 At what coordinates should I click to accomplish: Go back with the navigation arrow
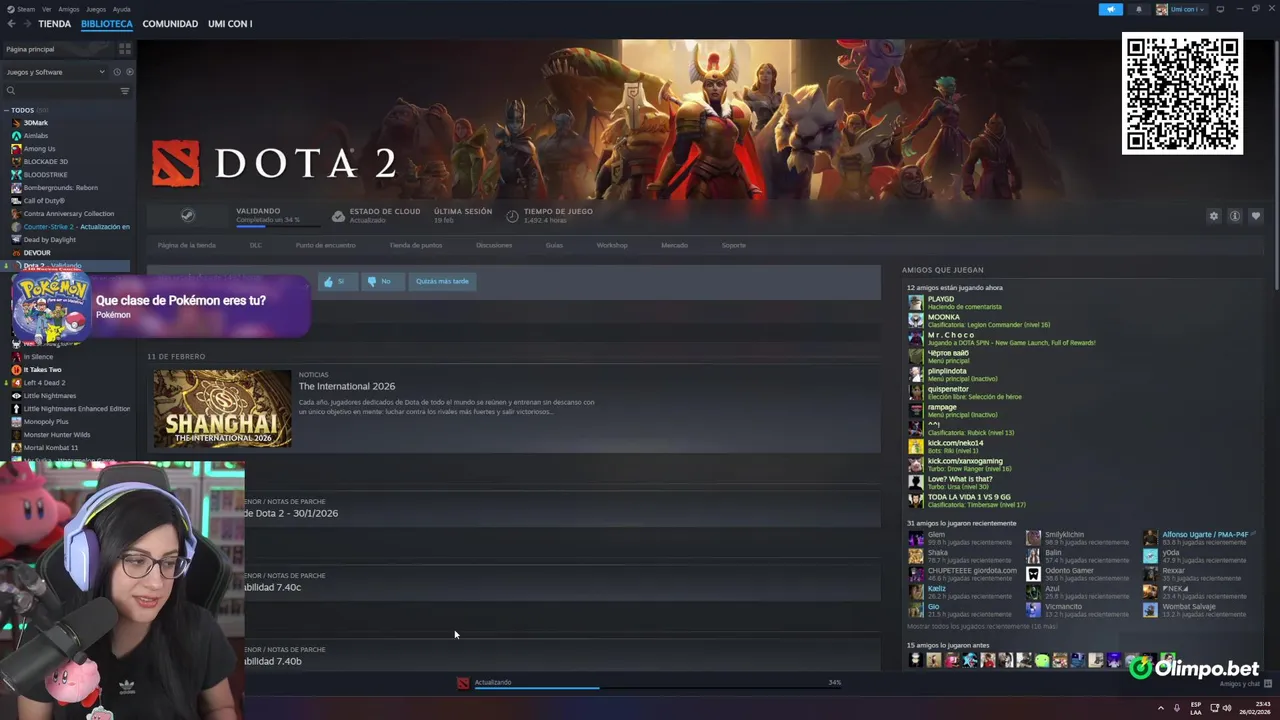[11, 24]
